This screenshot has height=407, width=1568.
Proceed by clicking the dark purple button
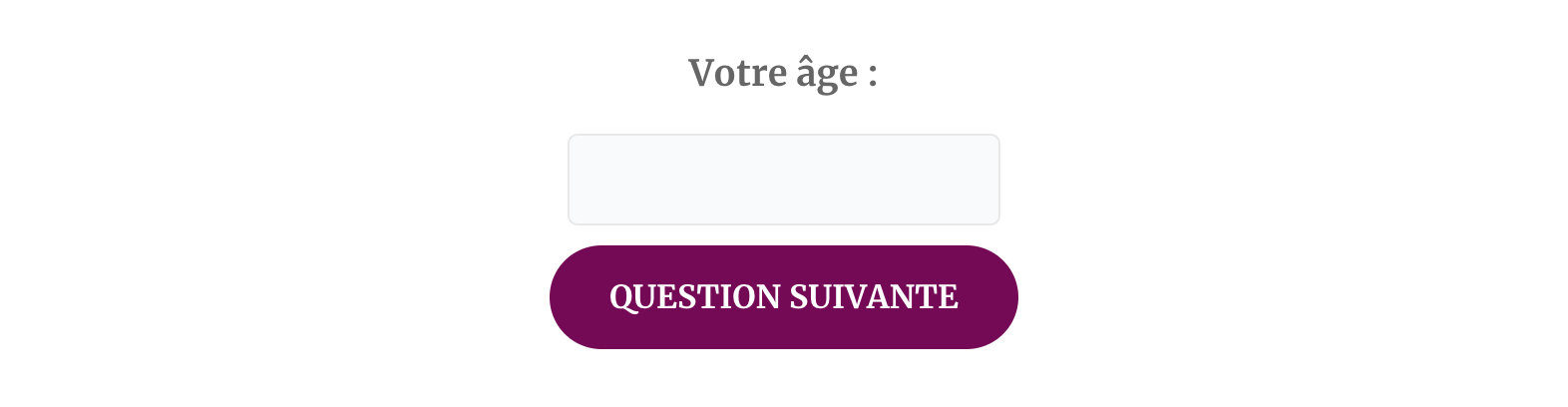tap(783, 297)
